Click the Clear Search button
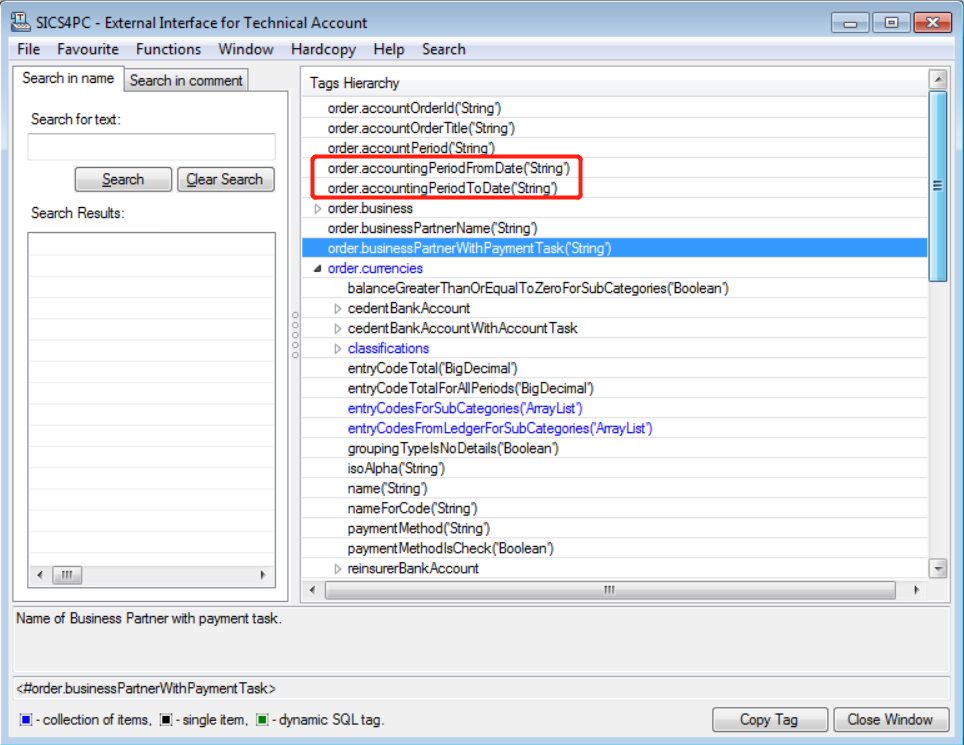Viewport: 964px width, 745px height. tap(224, 179)
